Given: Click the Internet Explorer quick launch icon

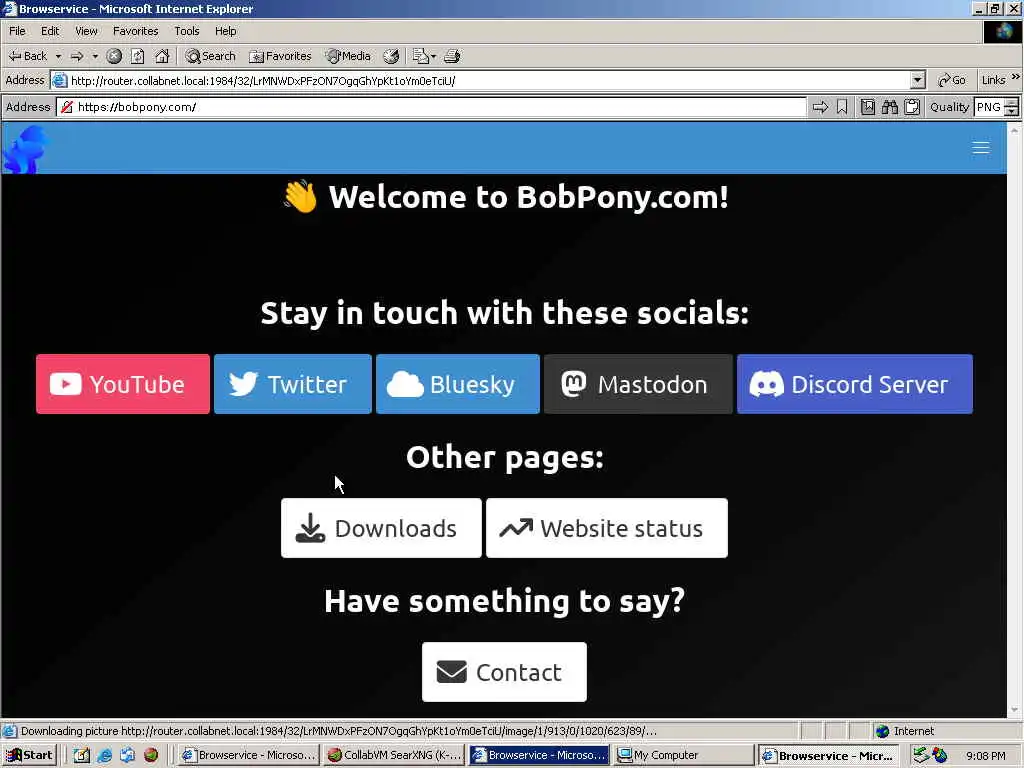Looking at the screenshot, I should coord(104,756).
